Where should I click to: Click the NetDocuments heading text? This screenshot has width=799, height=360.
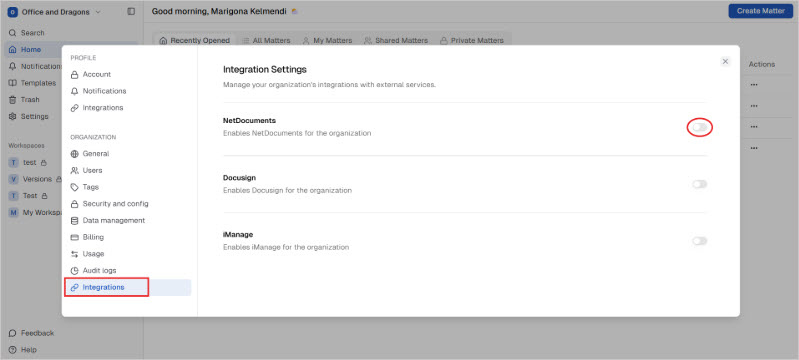coord(249,121)
